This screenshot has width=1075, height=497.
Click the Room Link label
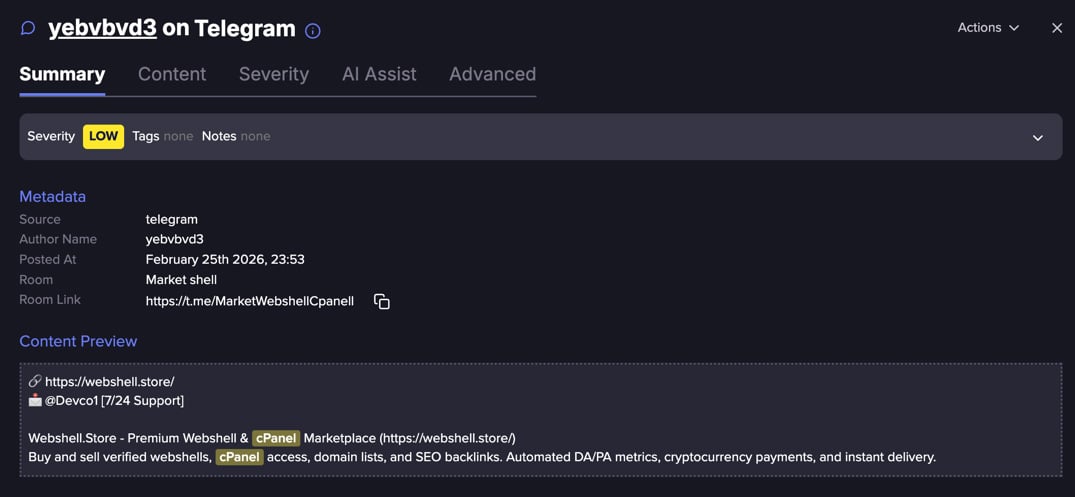point(50,300)
